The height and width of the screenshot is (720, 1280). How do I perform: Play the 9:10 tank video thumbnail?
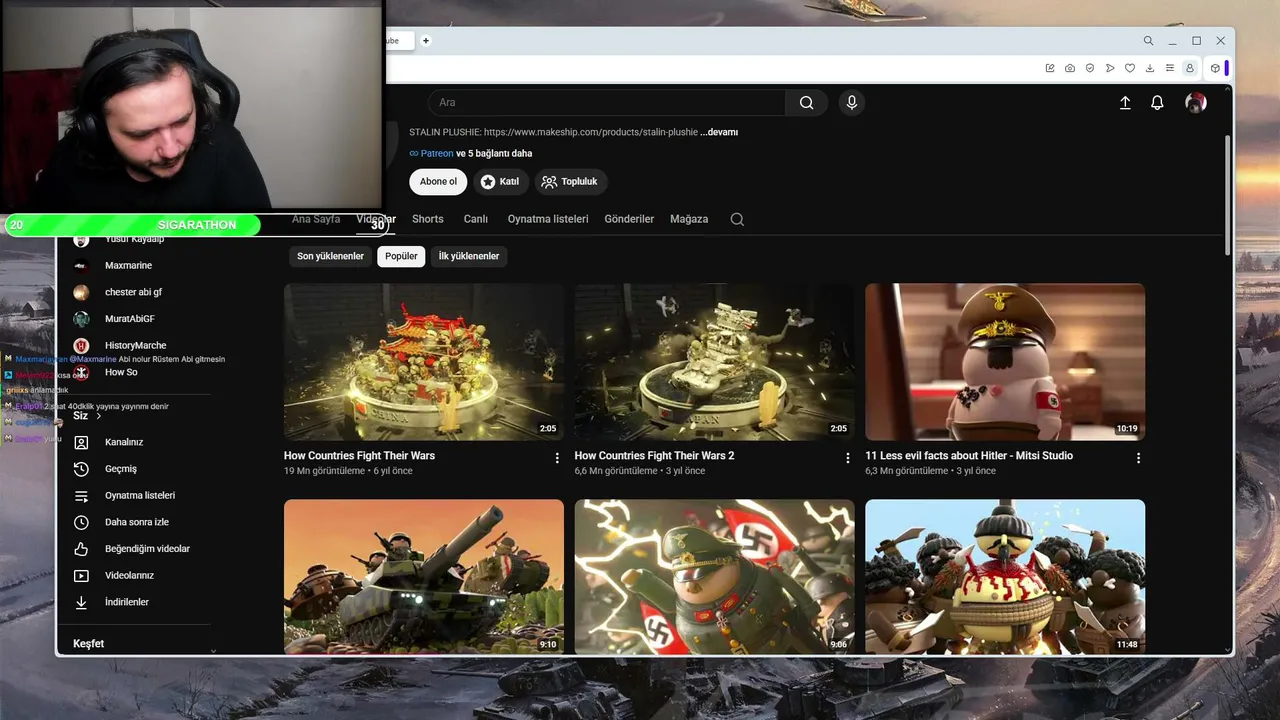[x=424, y=577]
